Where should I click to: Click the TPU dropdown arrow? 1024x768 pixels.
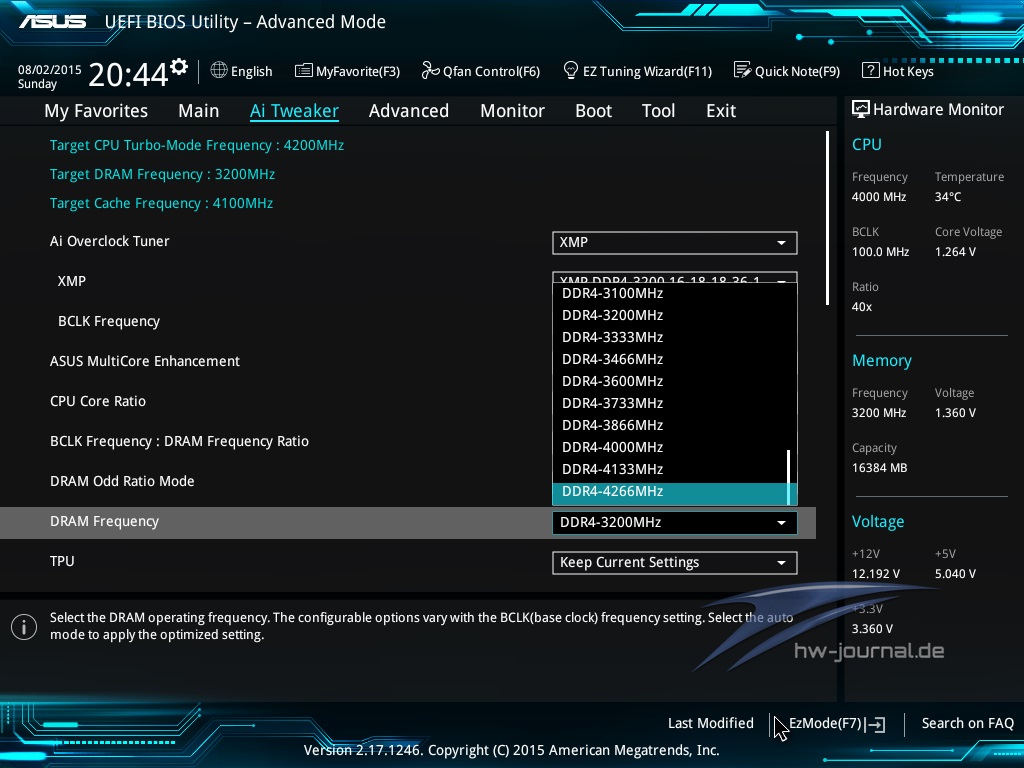(x=781, y=563)
